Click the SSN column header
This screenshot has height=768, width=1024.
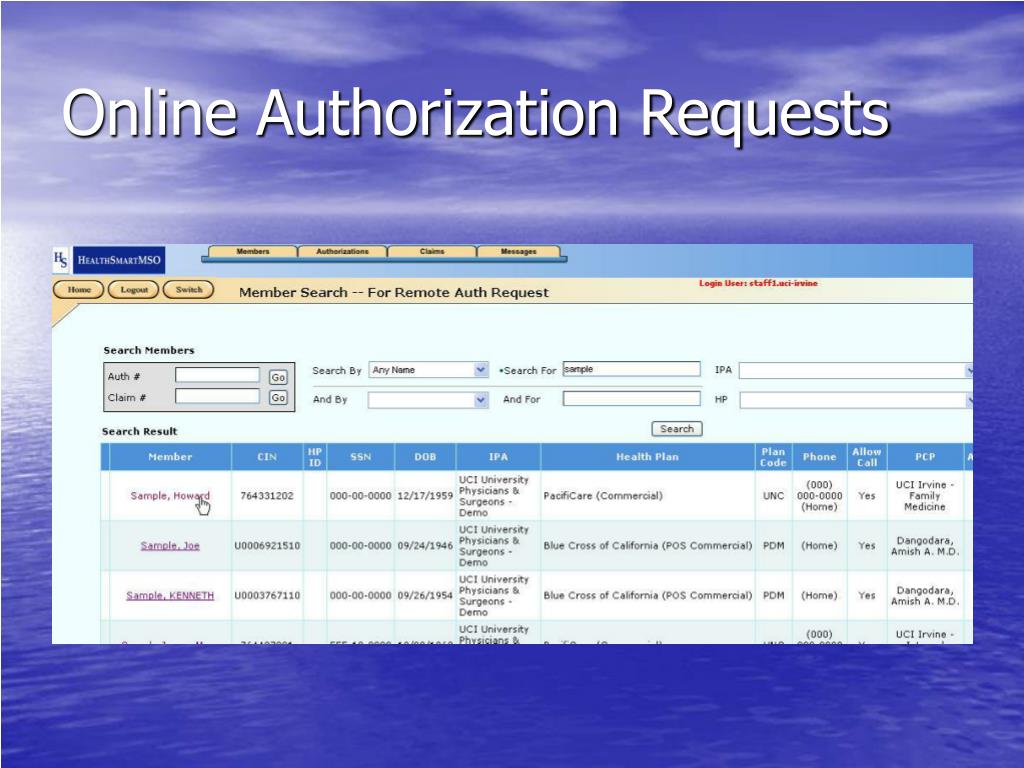[360, 457]
